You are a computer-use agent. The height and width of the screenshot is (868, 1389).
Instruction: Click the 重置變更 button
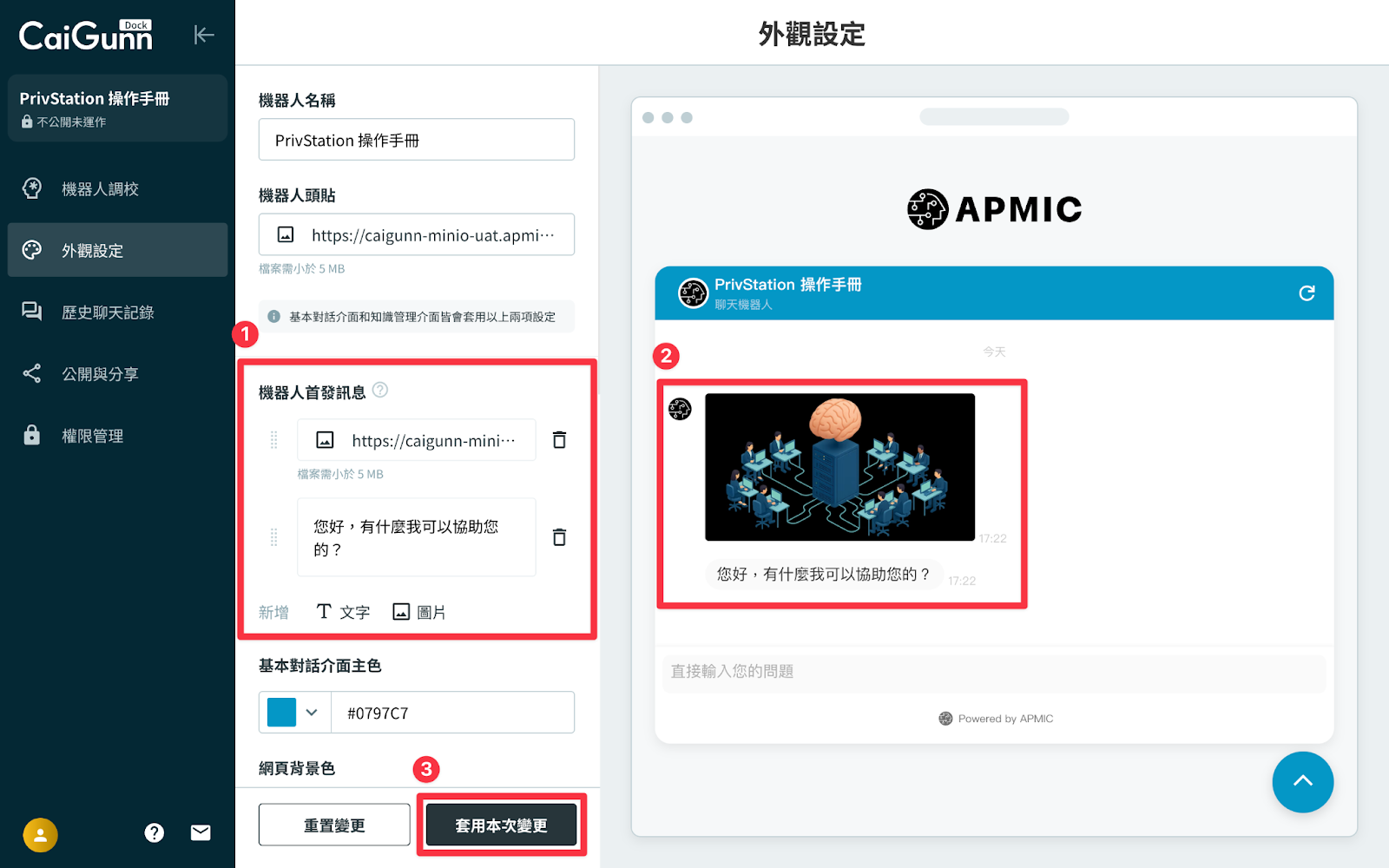pyautogui.click(x=334, y=825)
